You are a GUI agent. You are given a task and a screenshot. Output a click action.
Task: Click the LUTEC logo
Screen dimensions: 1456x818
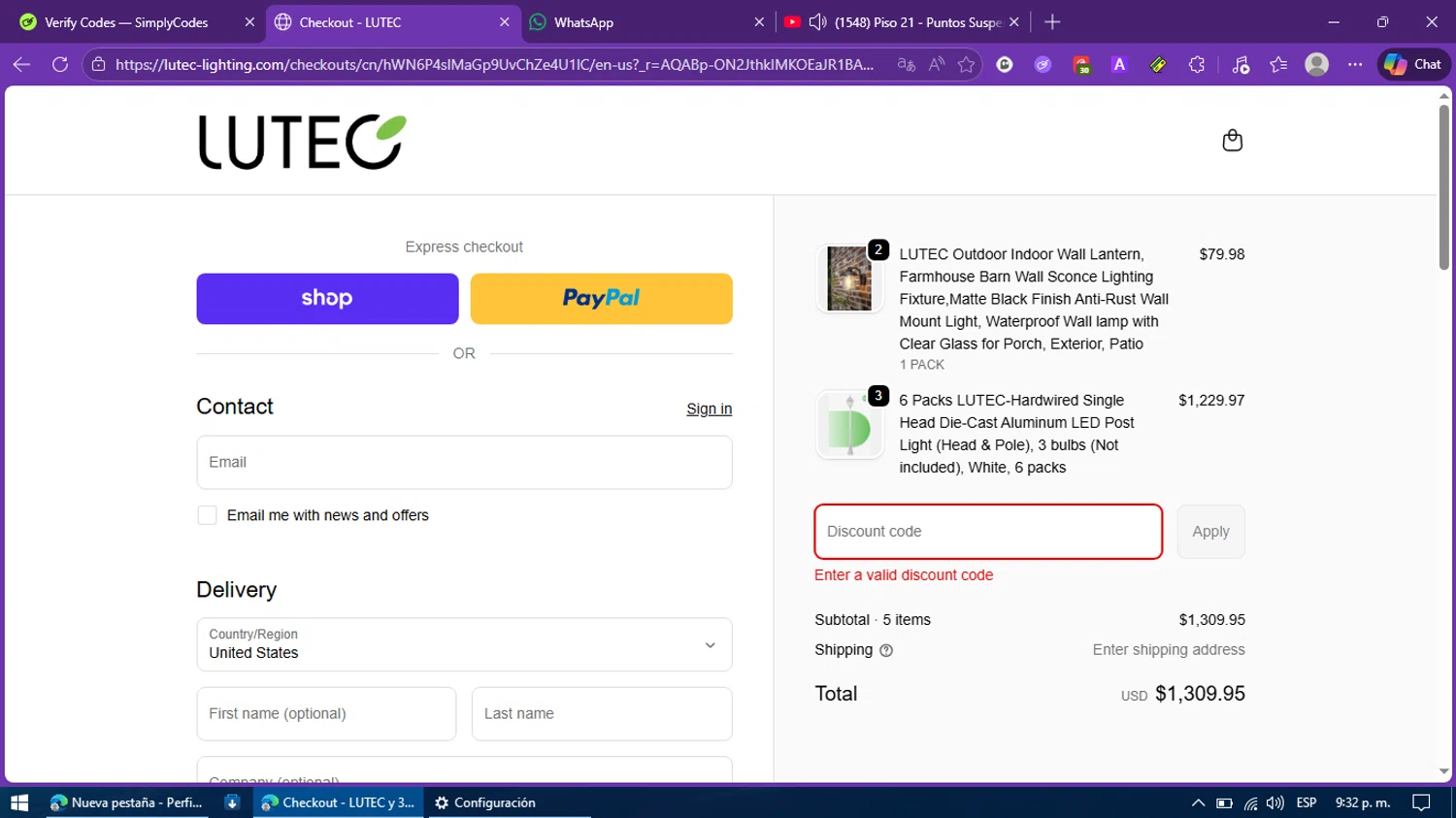tap(302, 142)
